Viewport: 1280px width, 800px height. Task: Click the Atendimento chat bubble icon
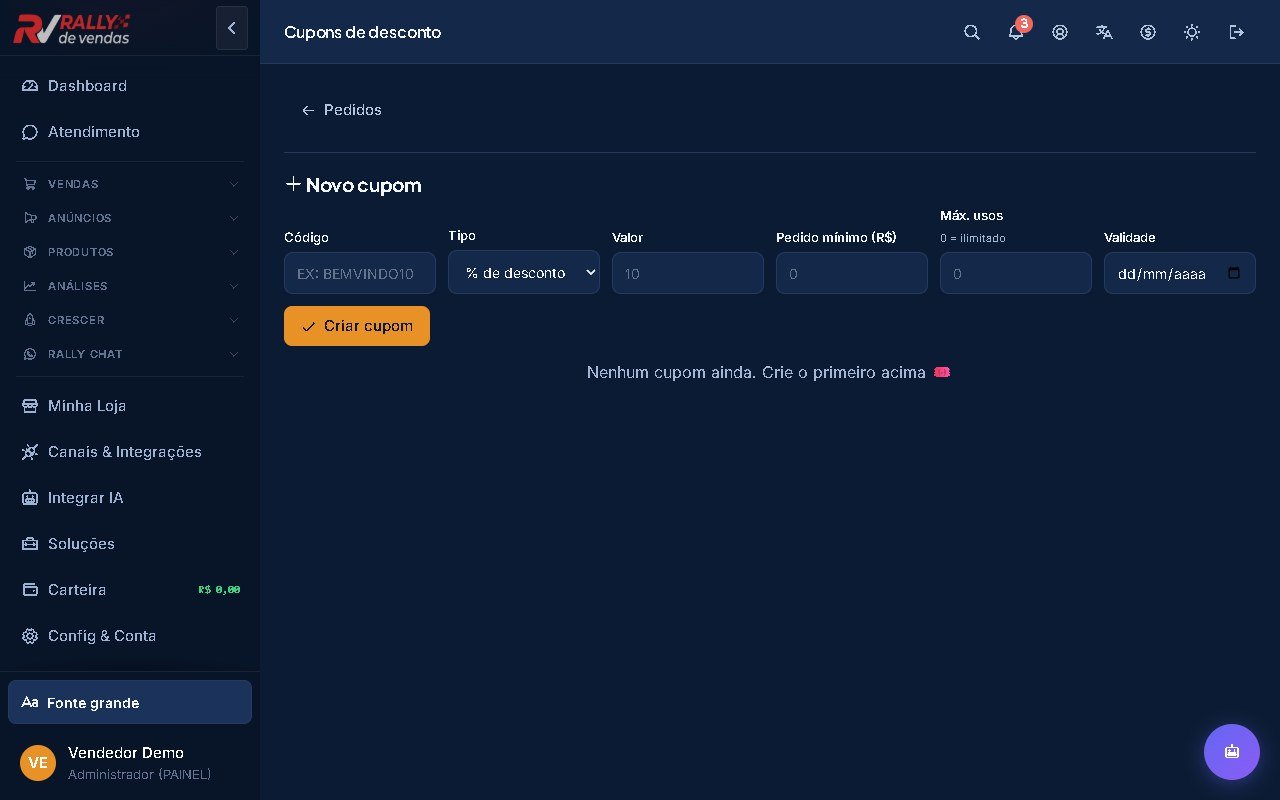[30, 132]
